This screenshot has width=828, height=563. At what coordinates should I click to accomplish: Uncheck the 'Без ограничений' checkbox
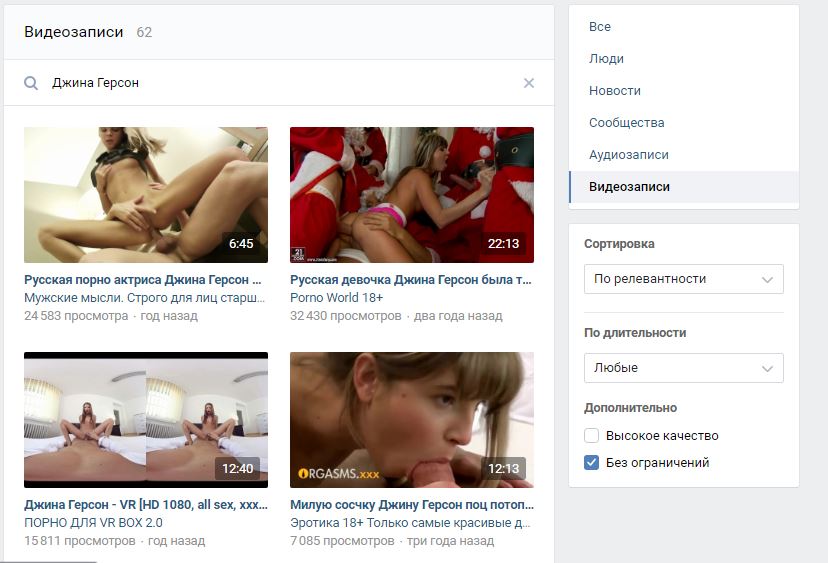coord(591,463)
